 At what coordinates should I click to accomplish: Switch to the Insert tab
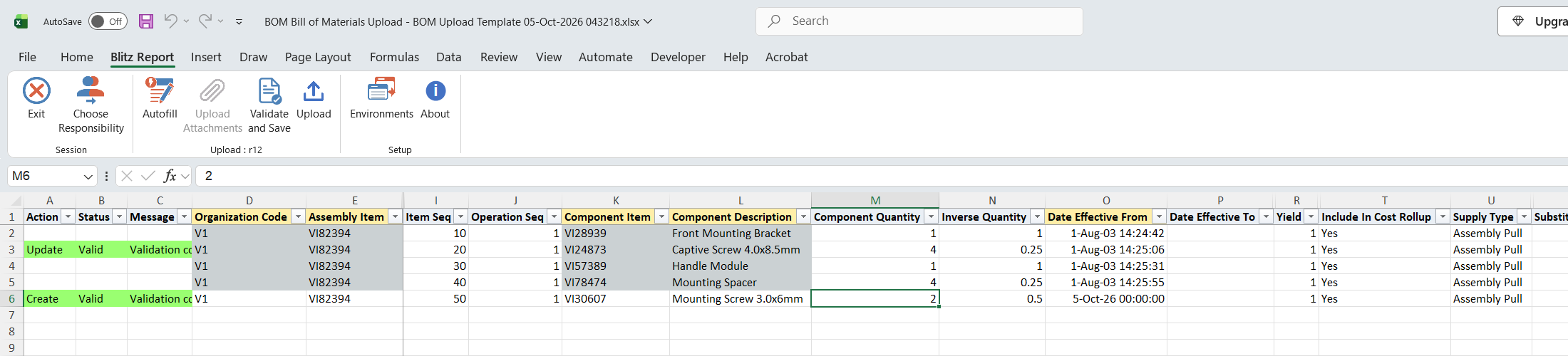tap(206, 57)
